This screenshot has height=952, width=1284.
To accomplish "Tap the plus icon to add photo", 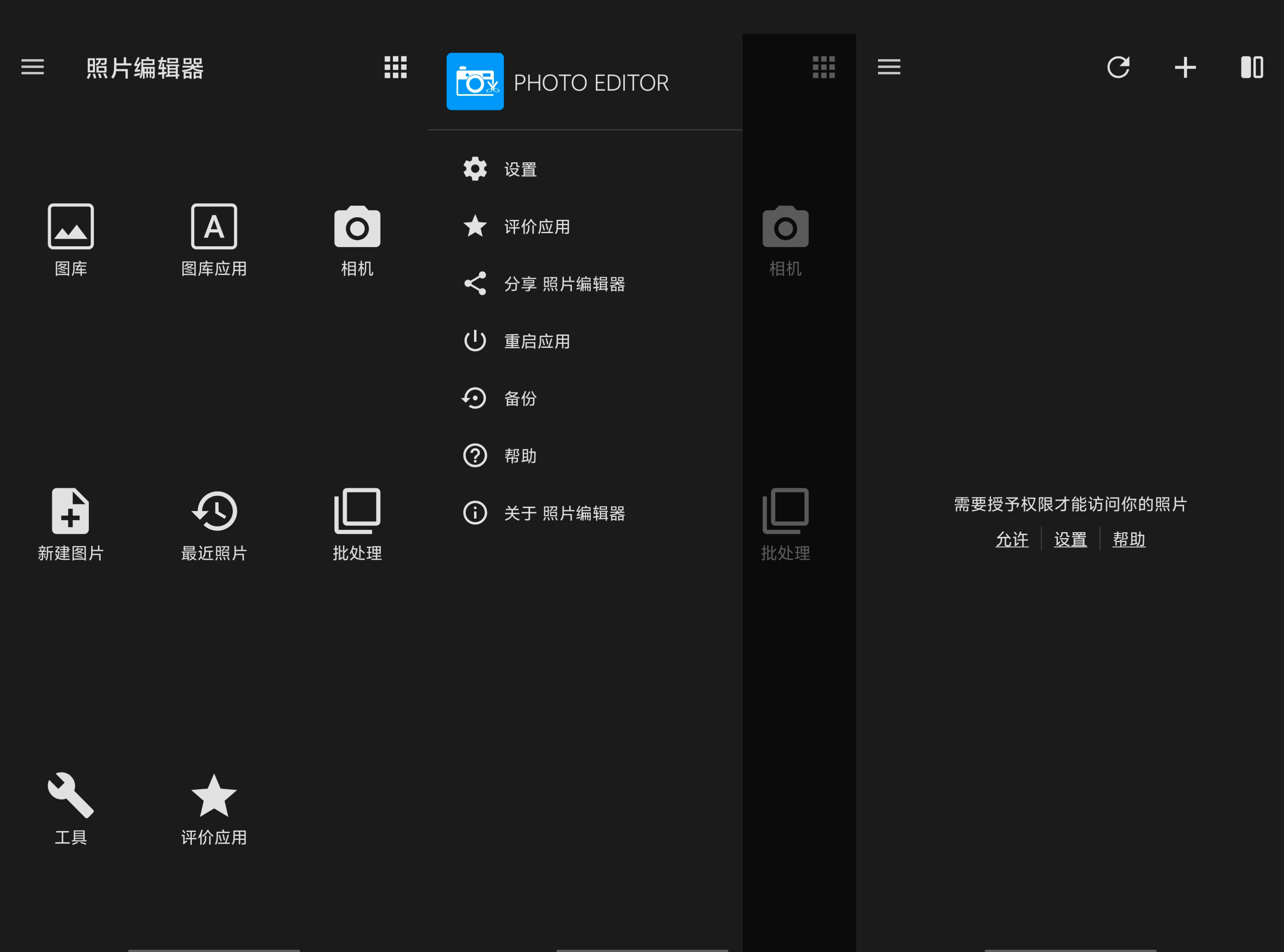I will pyautogui.click(x=1184, y=67).
